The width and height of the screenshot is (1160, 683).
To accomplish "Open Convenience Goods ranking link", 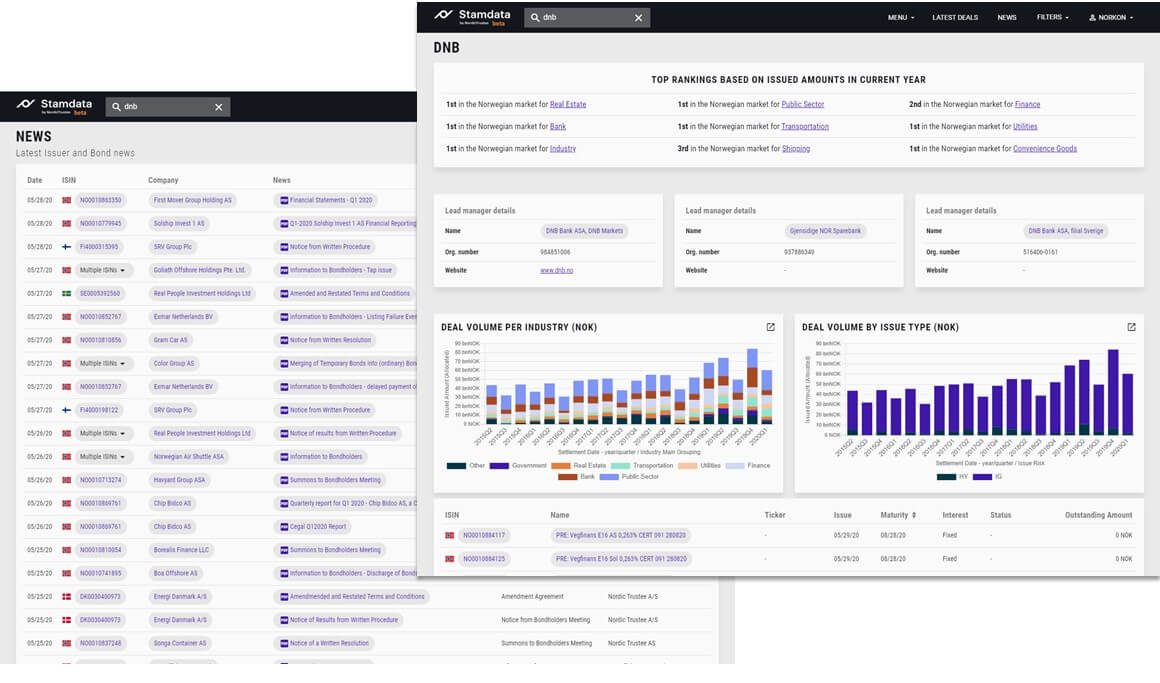I will (x=1045, y=149).
